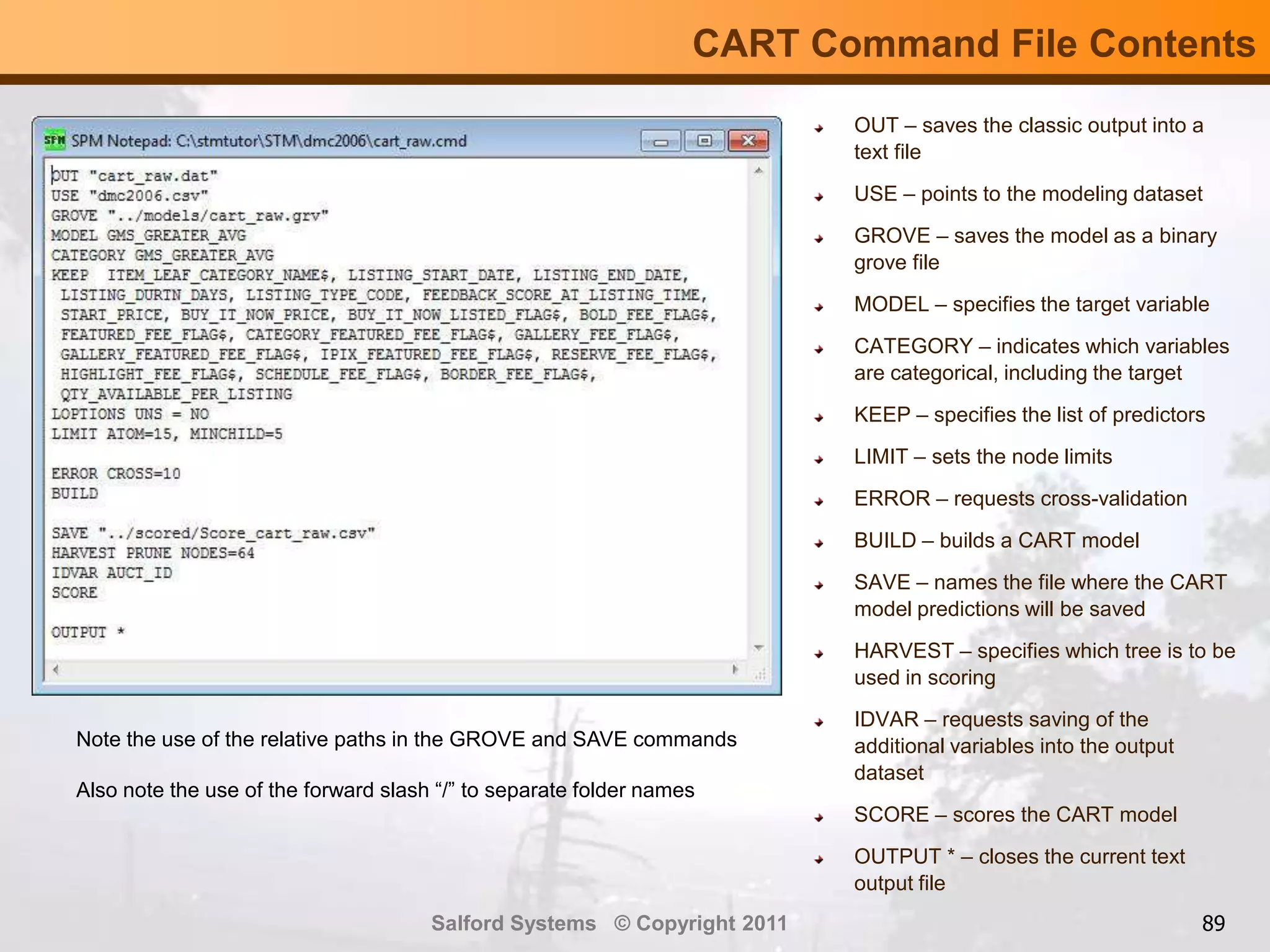Click the BUILD command line
The height and width of the screenshot is (952, 1270).
click(74, 493)
